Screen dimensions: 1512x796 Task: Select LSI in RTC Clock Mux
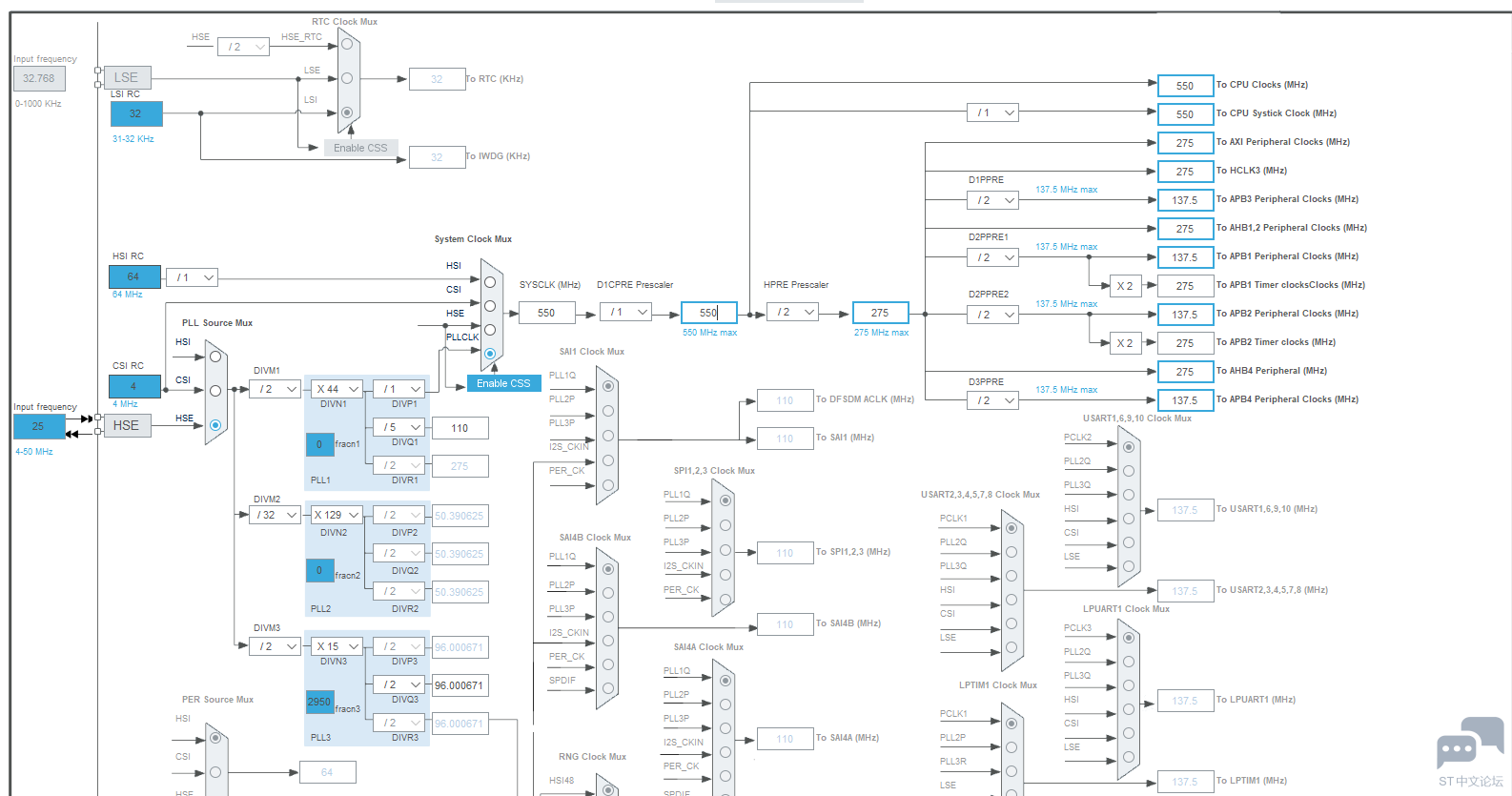click(347, 112)
